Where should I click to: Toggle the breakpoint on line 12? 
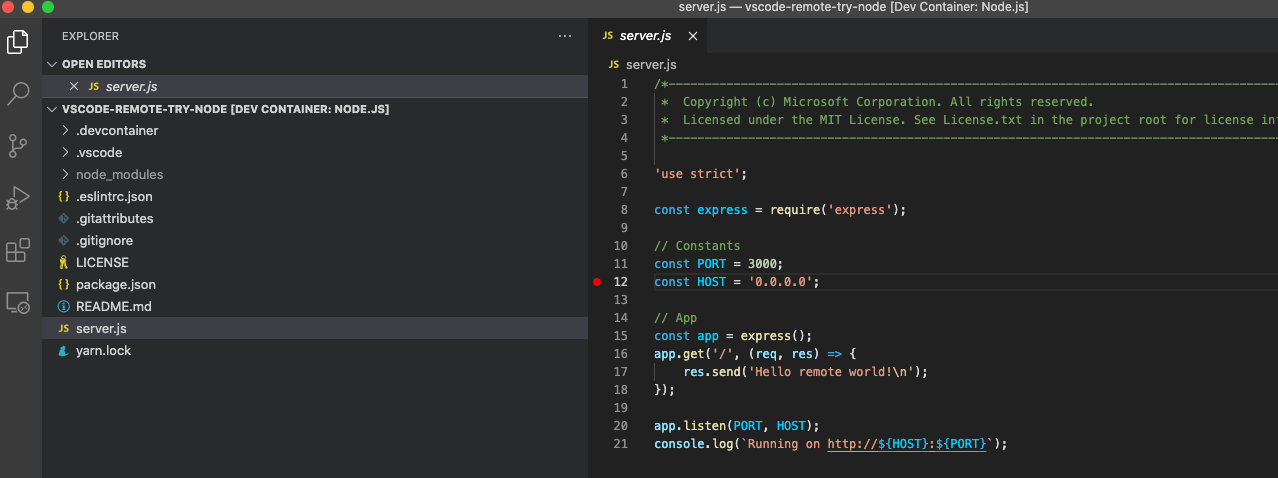click(x=597, y=282)
